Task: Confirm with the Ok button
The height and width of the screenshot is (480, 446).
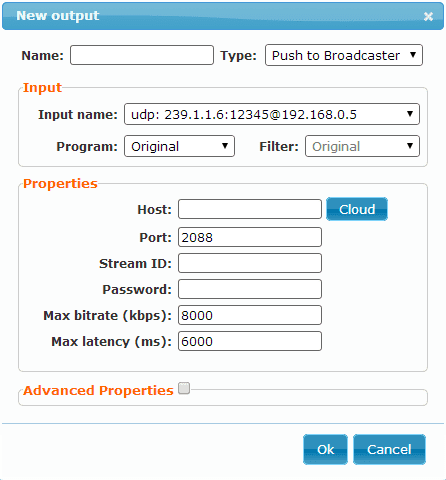Action: (325, 449)
